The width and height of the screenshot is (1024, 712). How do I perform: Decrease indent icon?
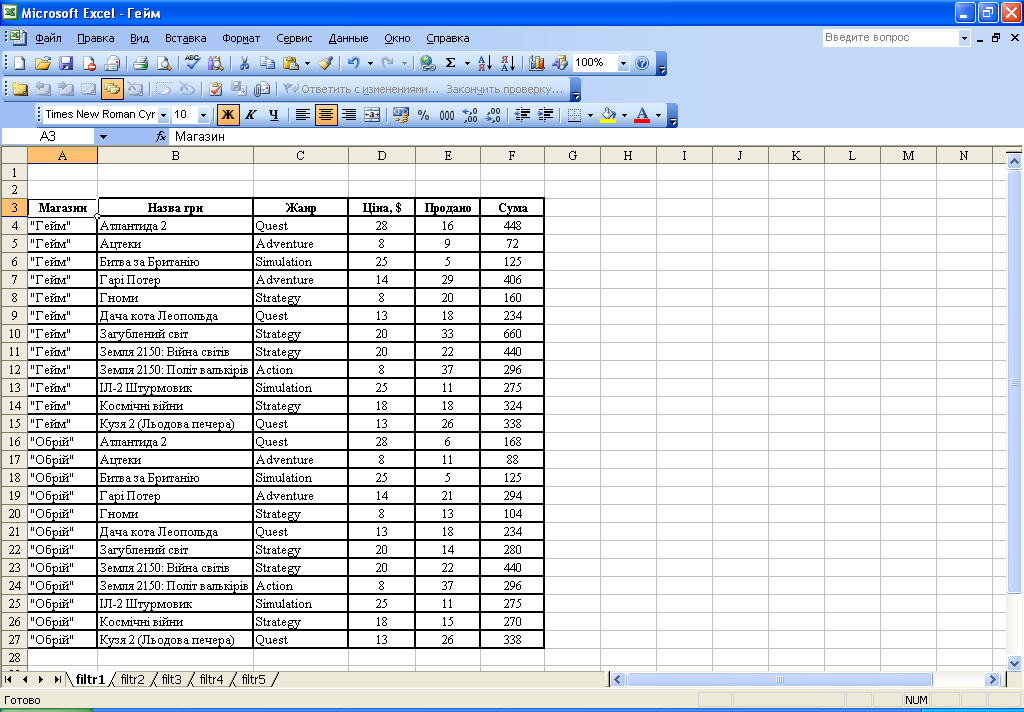[522, 115]
